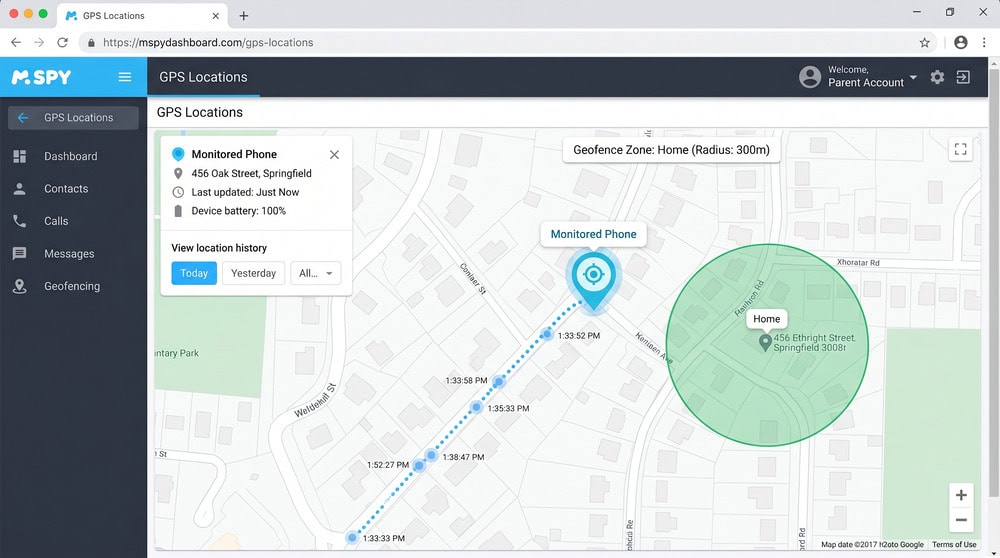Click the Dashboard grid icon
The width and height of the screenshot is (1000, 558).
pos(20,156)
